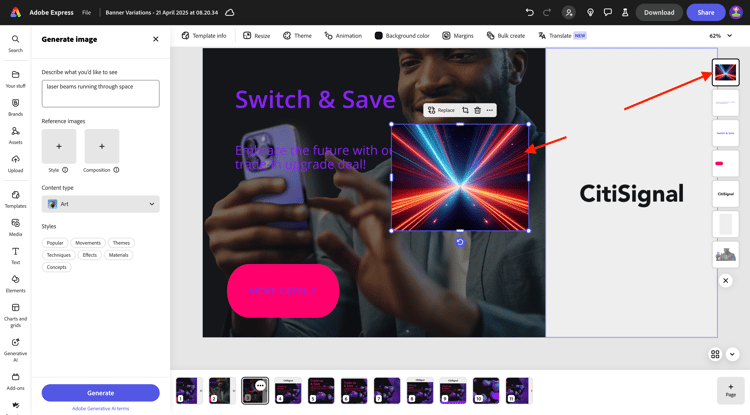Open Search in left sidebar
This screenshot has width=750, height=415.
15,43
